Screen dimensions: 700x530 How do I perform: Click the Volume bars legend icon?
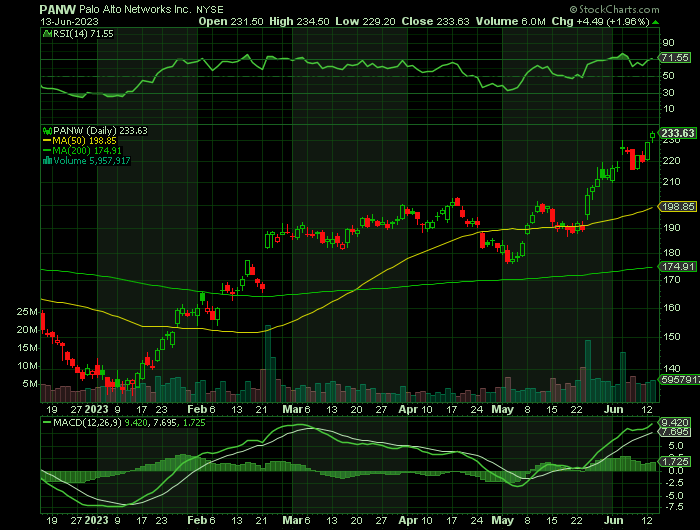45,160
